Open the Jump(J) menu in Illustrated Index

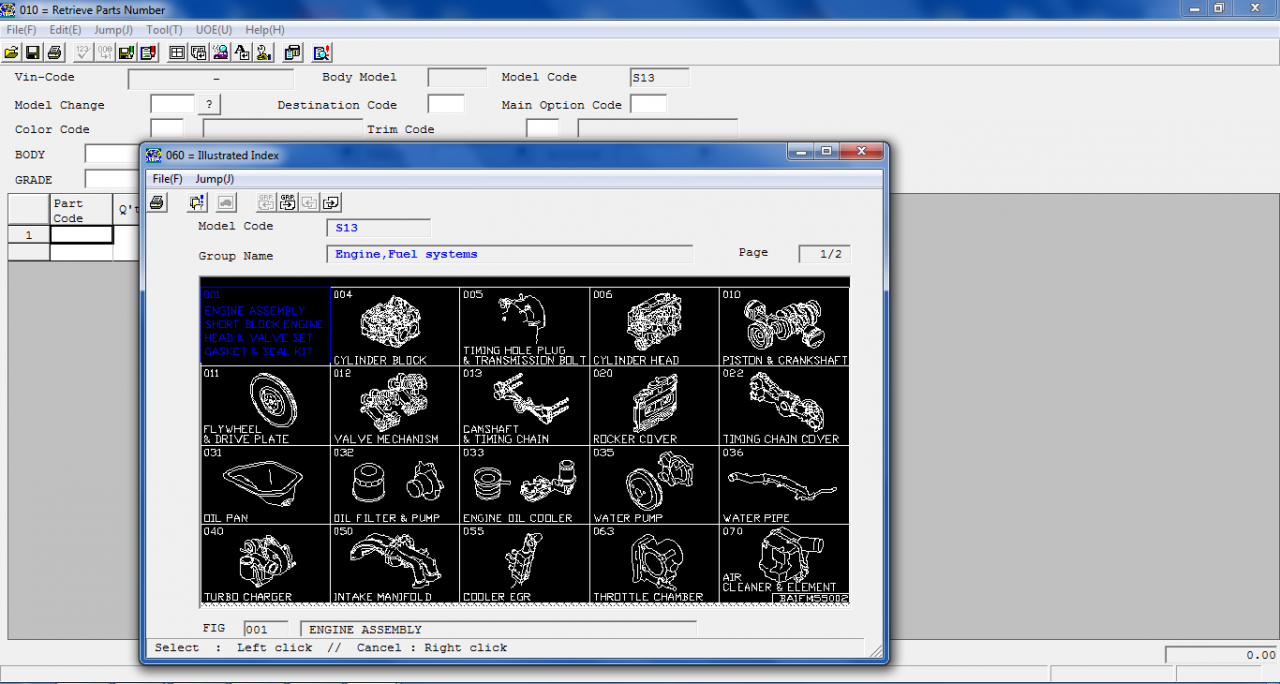(x=214, y=178)
